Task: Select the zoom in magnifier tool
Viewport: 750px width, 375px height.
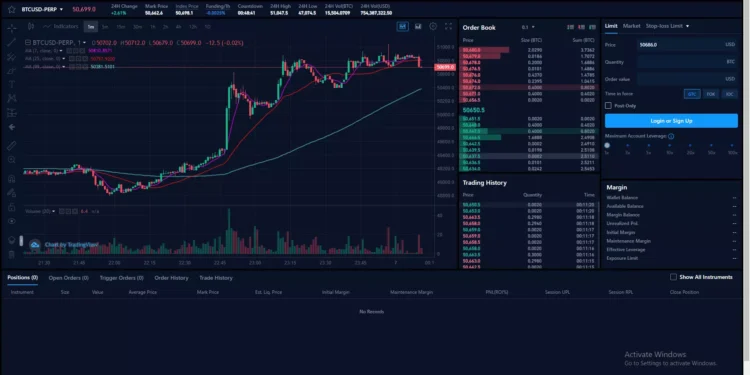Action: pos(11,159)
